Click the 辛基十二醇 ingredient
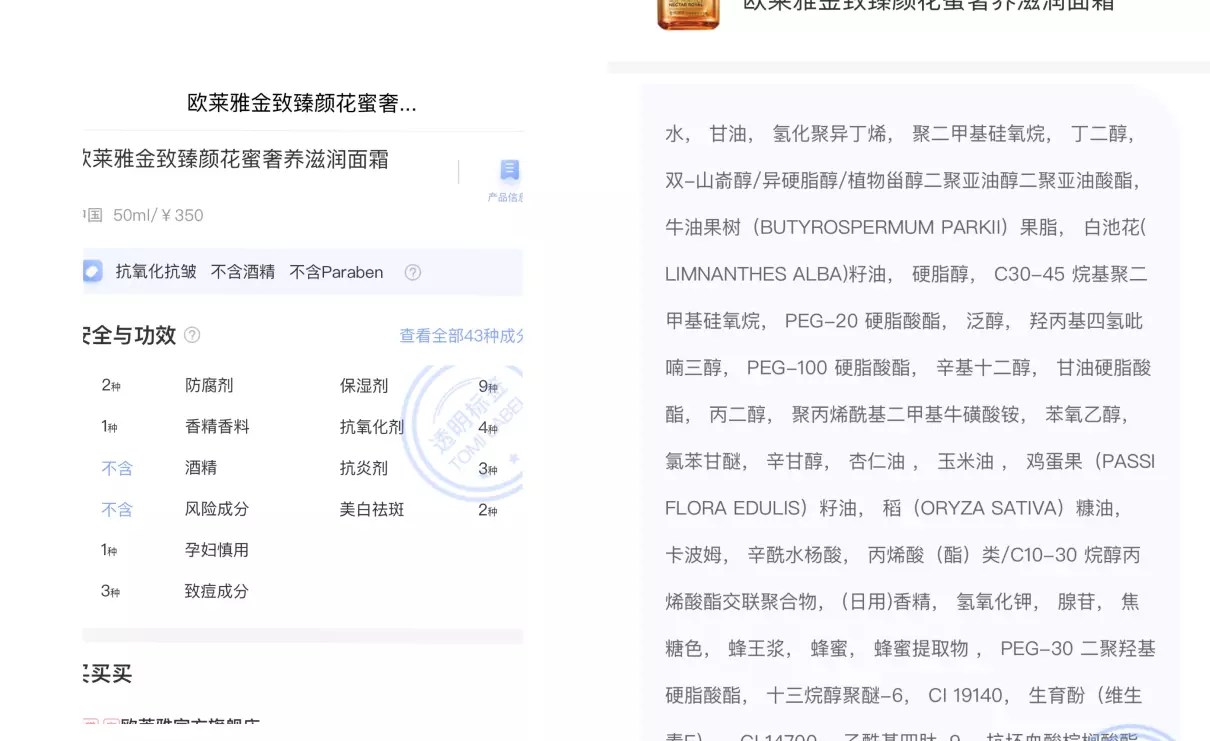The image size is (1210, 741). (x=985, y=368)
